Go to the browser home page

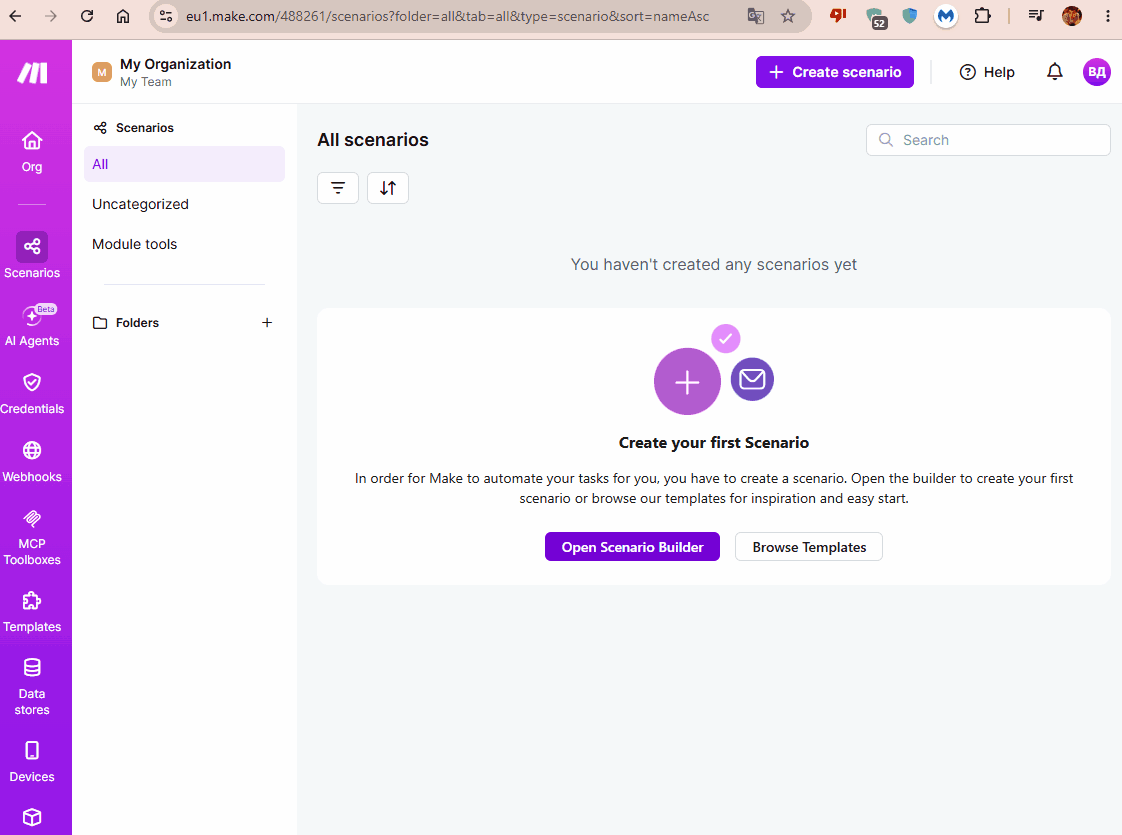123,16
